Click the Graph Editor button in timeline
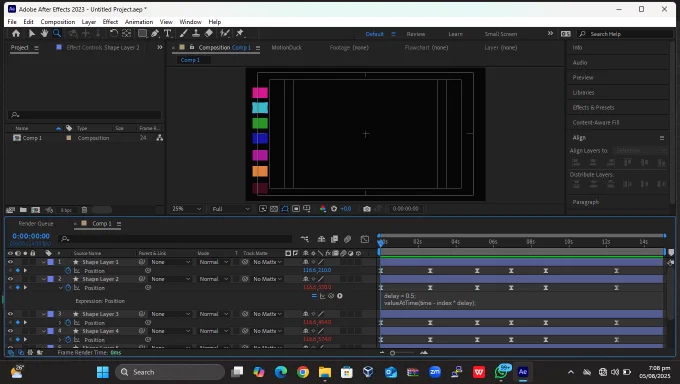This screenshot has width=680, height=384. click(365, 239)
